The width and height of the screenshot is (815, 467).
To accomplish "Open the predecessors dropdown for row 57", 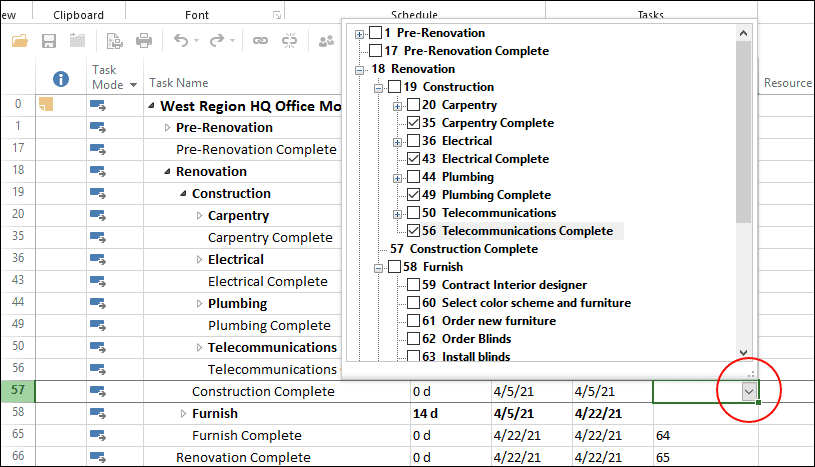I will pos(748,391).
